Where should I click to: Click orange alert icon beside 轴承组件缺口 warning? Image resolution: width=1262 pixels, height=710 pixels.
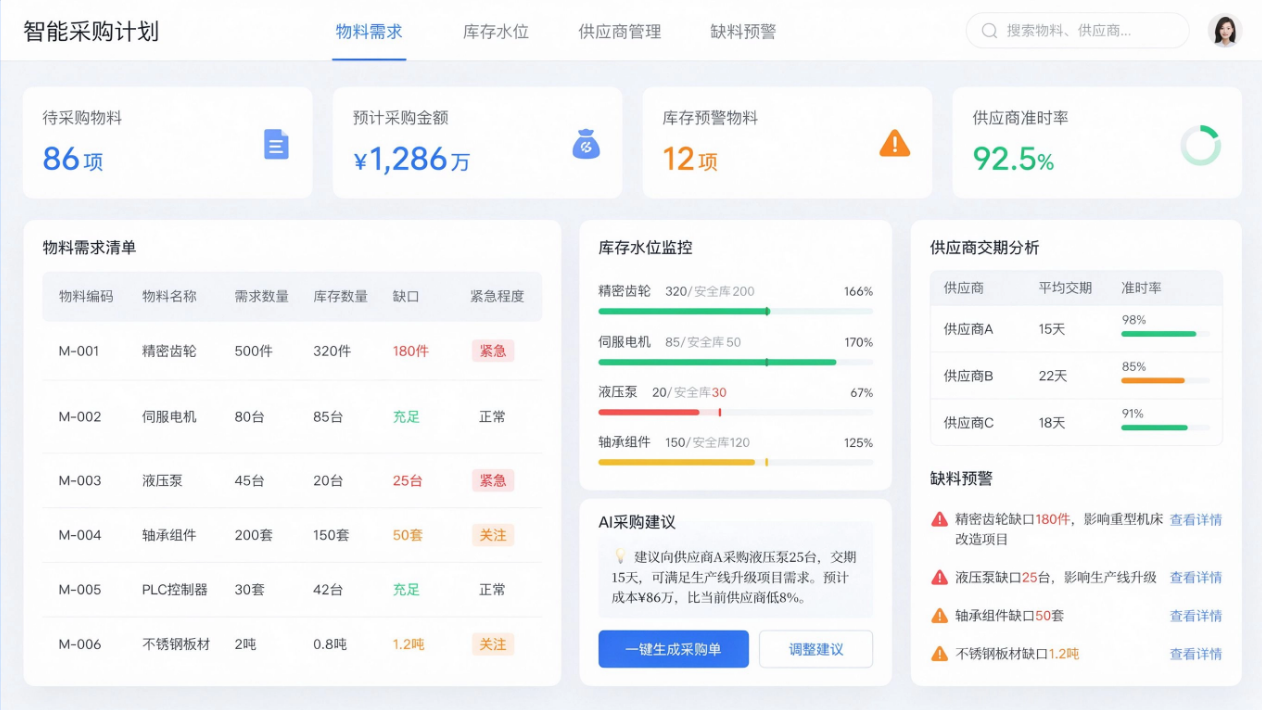click(939, 615)
